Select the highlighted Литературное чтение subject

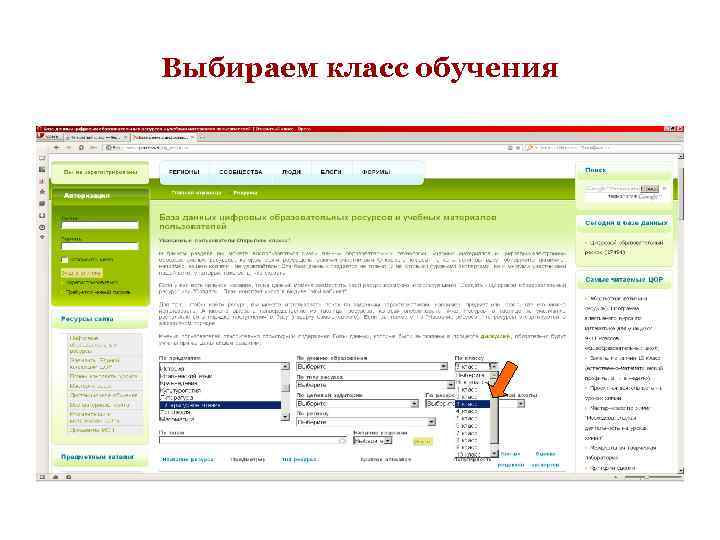(x=220, y=405)
